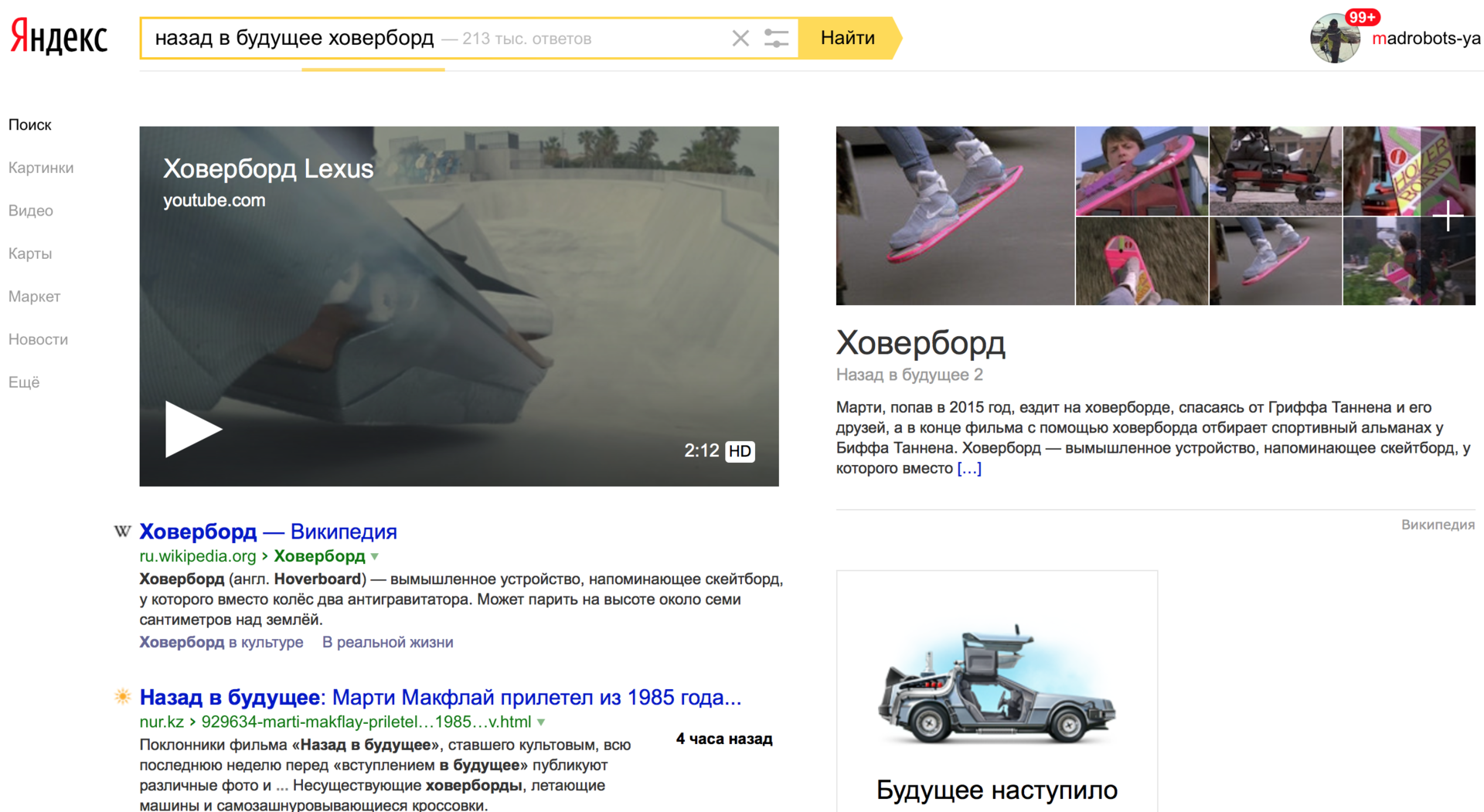
Task: Open Marty holding pink hoverboard thumbnail
Action: pyautogui.click(x=1142, y=171)
